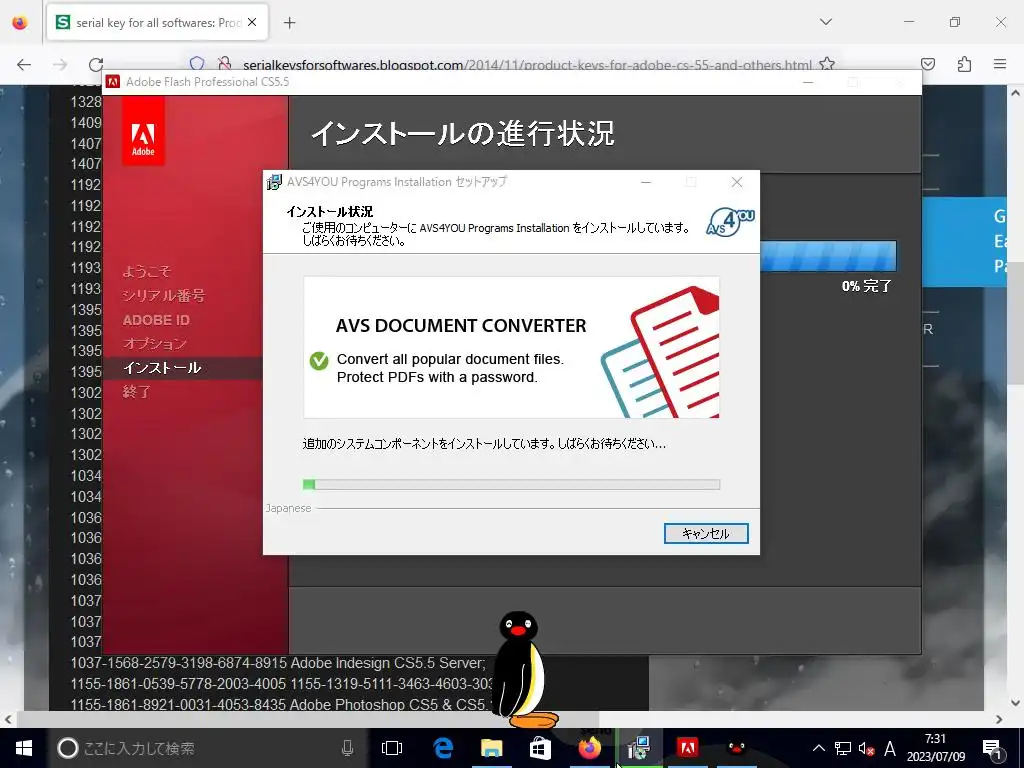
Task: Open Firefox tracking protection shield
Action: 197,63
